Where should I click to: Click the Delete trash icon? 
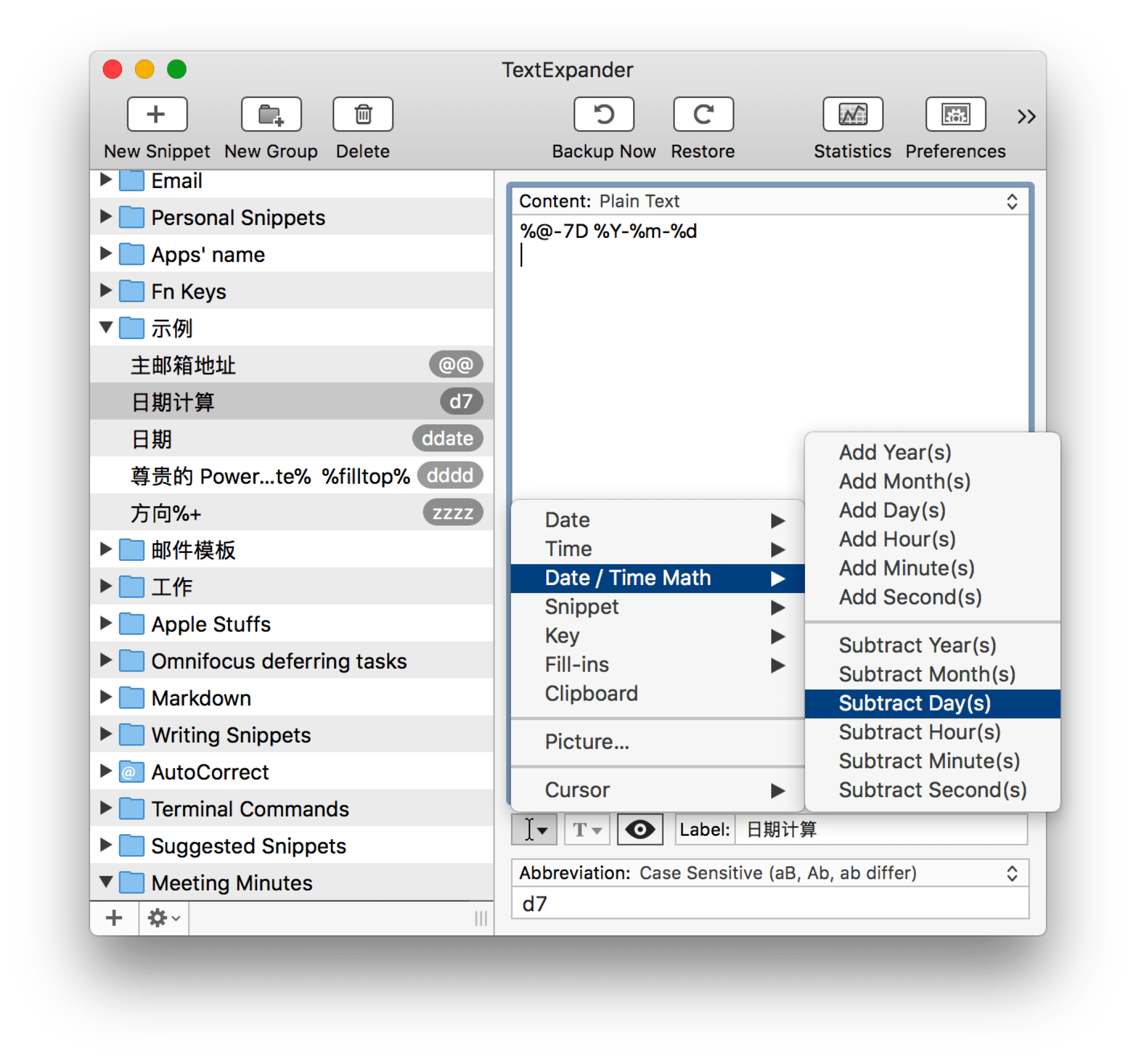click(363, 114)
